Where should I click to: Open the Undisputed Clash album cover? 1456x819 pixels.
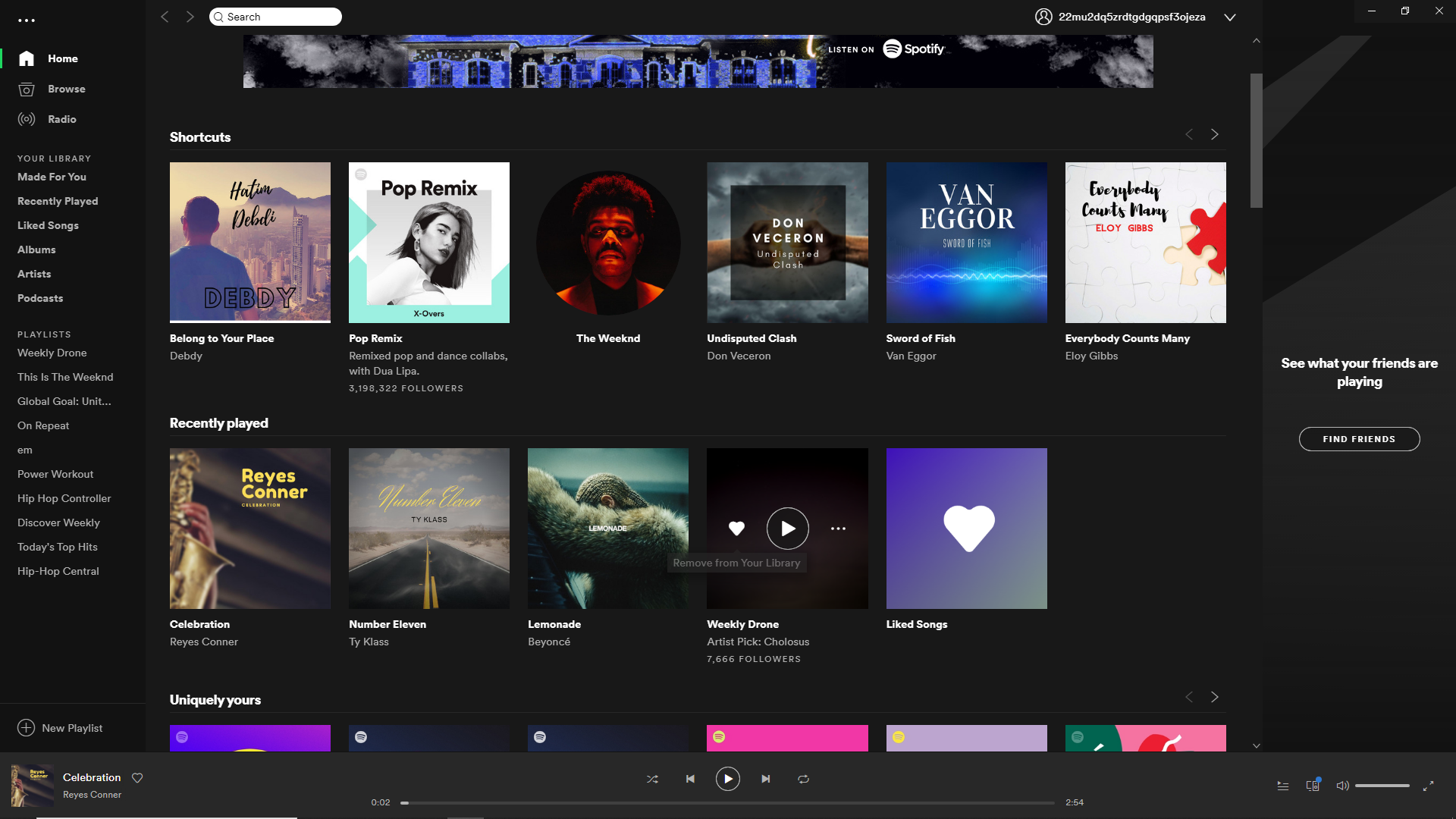787,243
